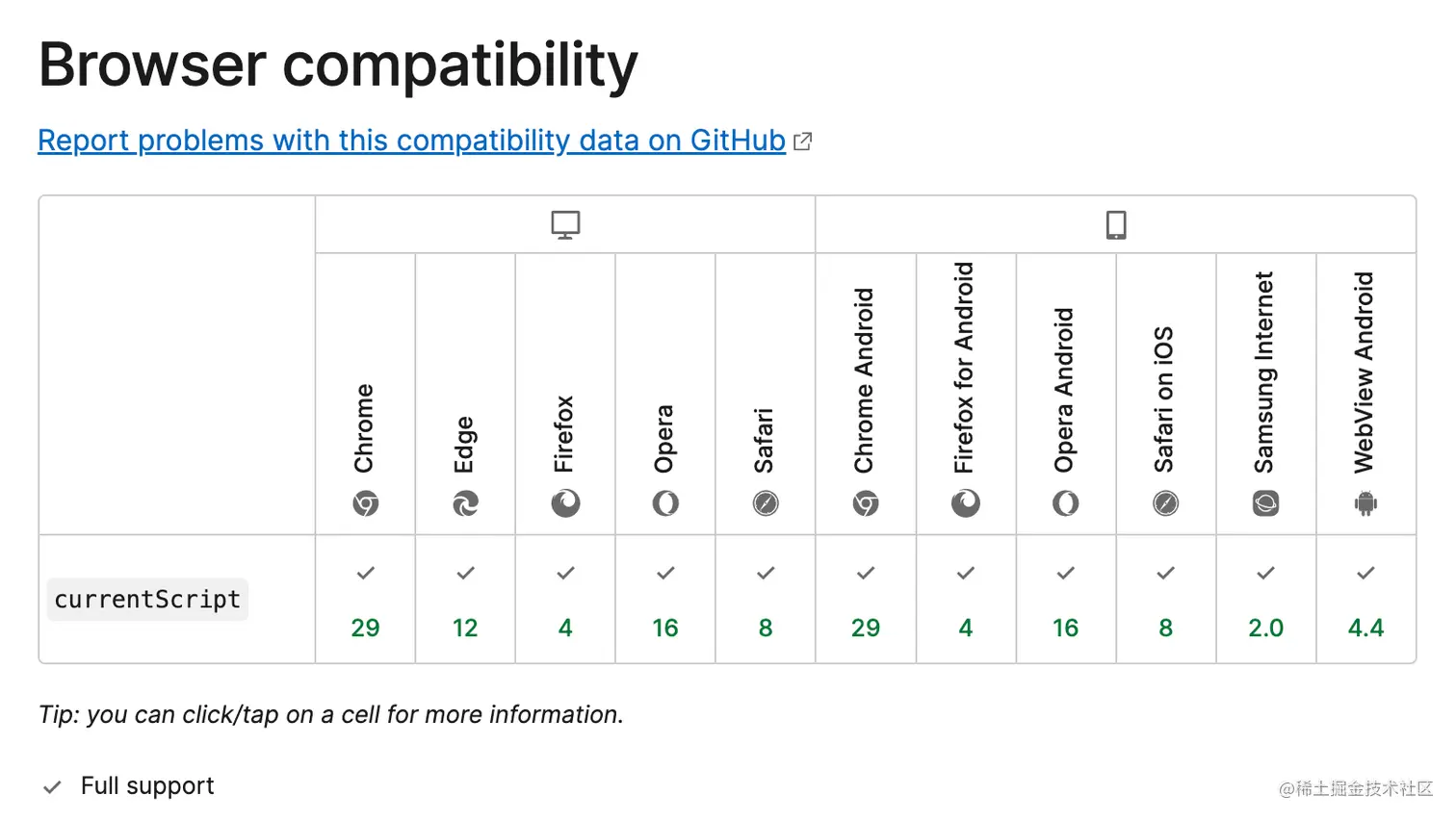Viewport: 1456px width, 821px height.
Task: Expand the Samsung Internet 2.0 support cell
Action: coord(1265,600)
